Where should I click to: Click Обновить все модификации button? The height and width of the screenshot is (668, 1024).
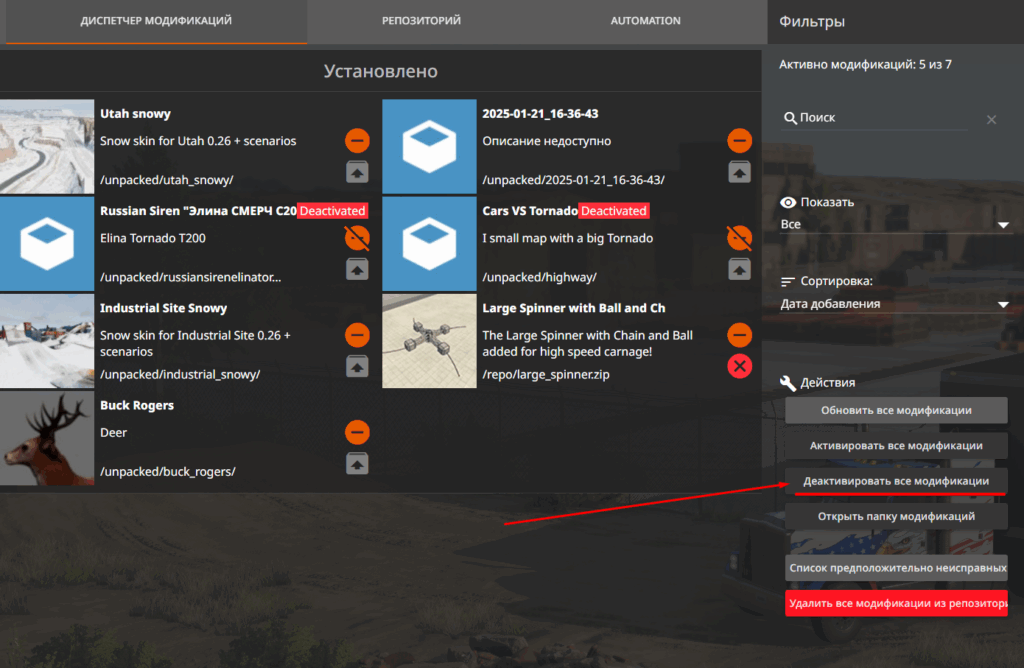(895, 410)
